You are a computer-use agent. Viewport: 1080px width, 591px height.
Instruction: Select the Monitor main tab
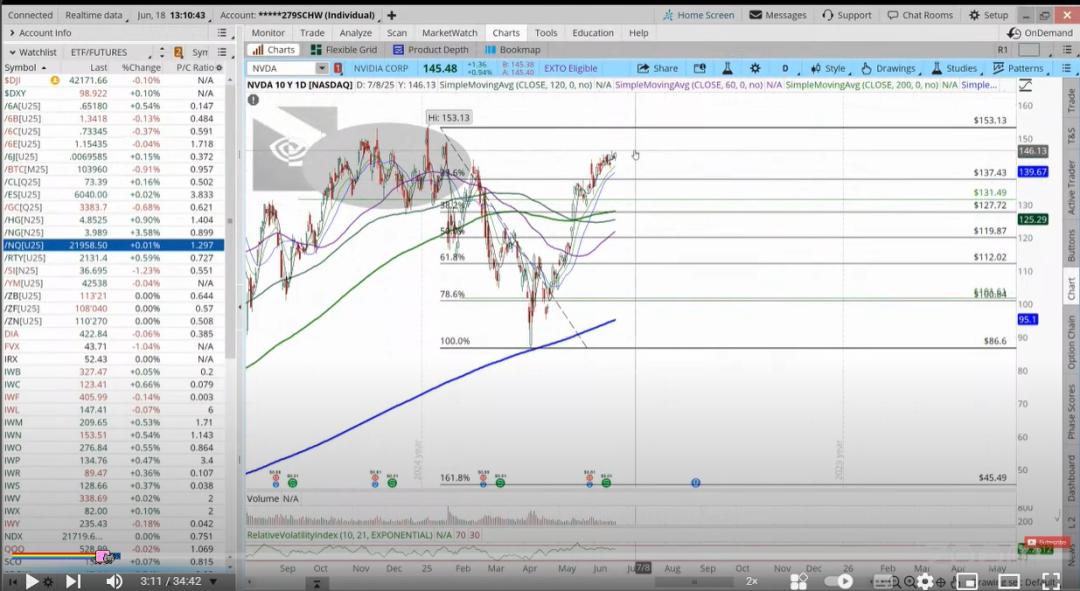[268, 32]
